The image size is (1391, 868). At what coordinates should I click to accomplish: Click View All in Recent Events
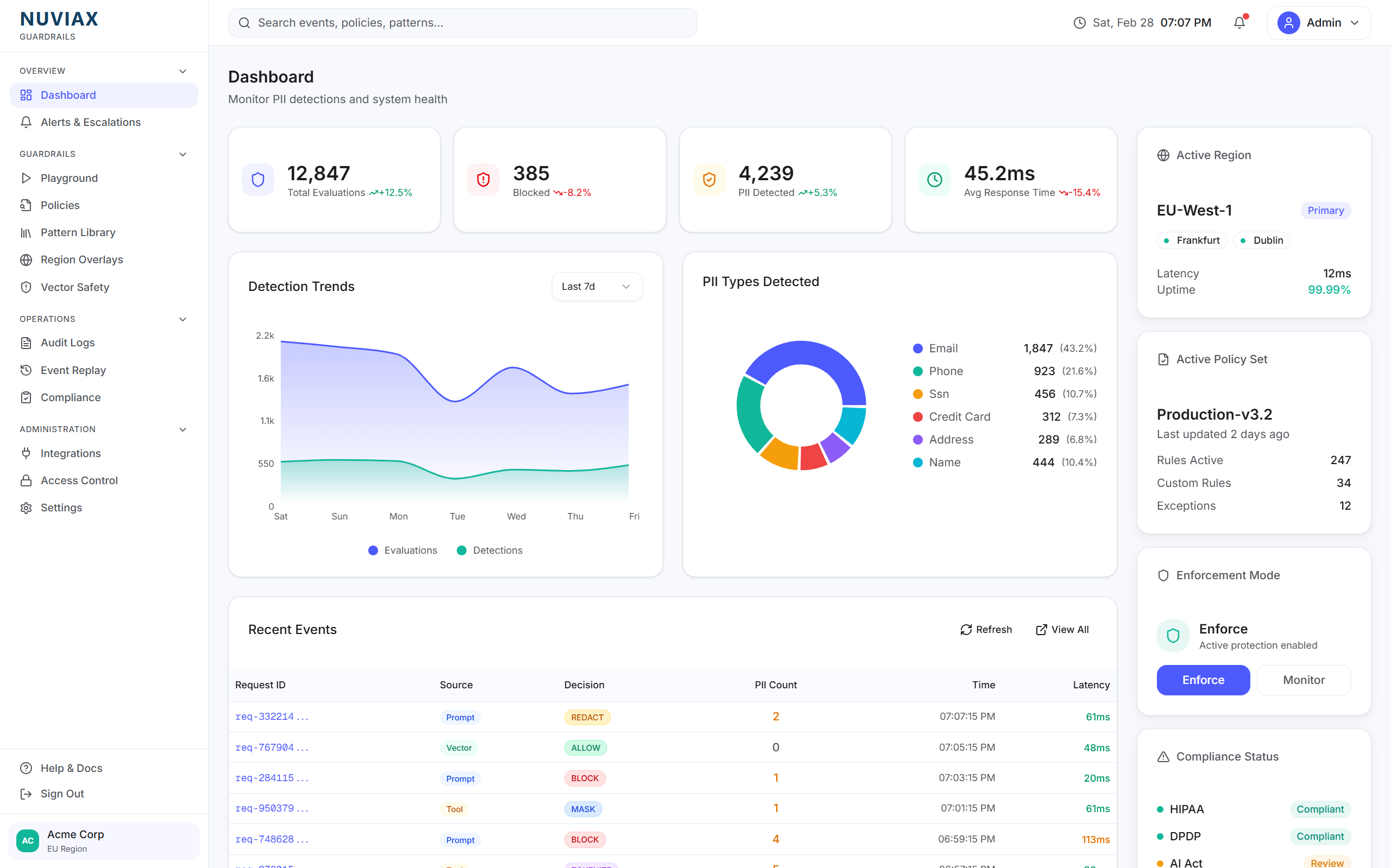1062,630
